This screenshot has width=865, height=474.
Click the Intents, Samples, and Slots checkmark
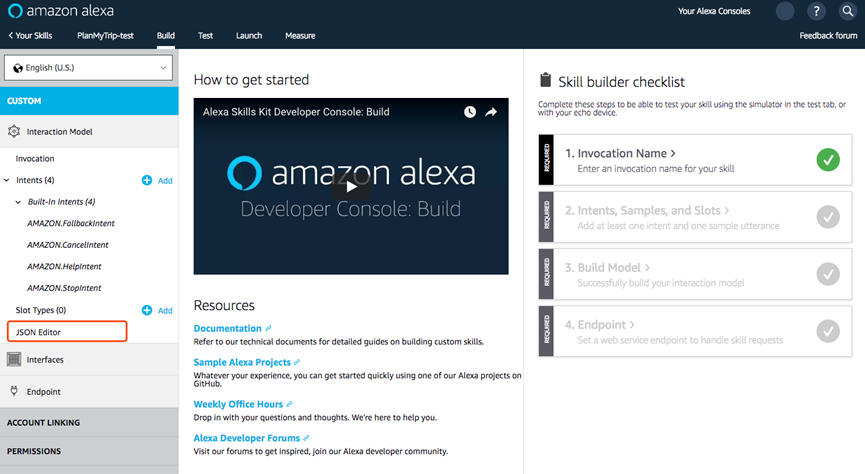(828, 217)
